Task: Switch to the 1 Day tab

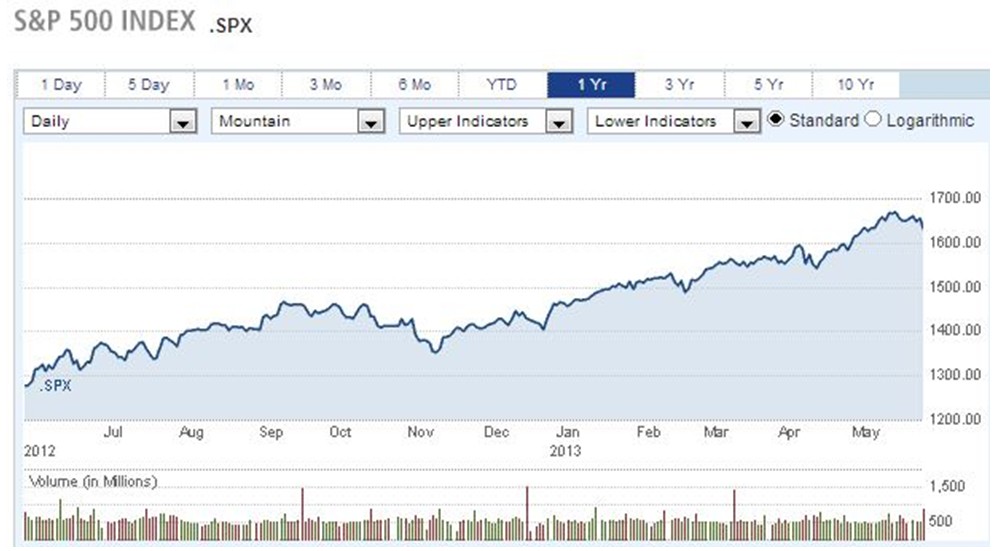Action: [61, 85]
